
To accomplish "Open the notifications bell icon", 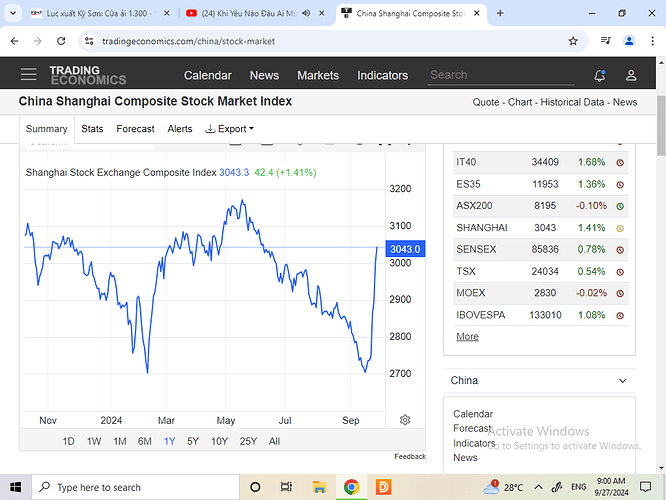I will coord(599,76).
